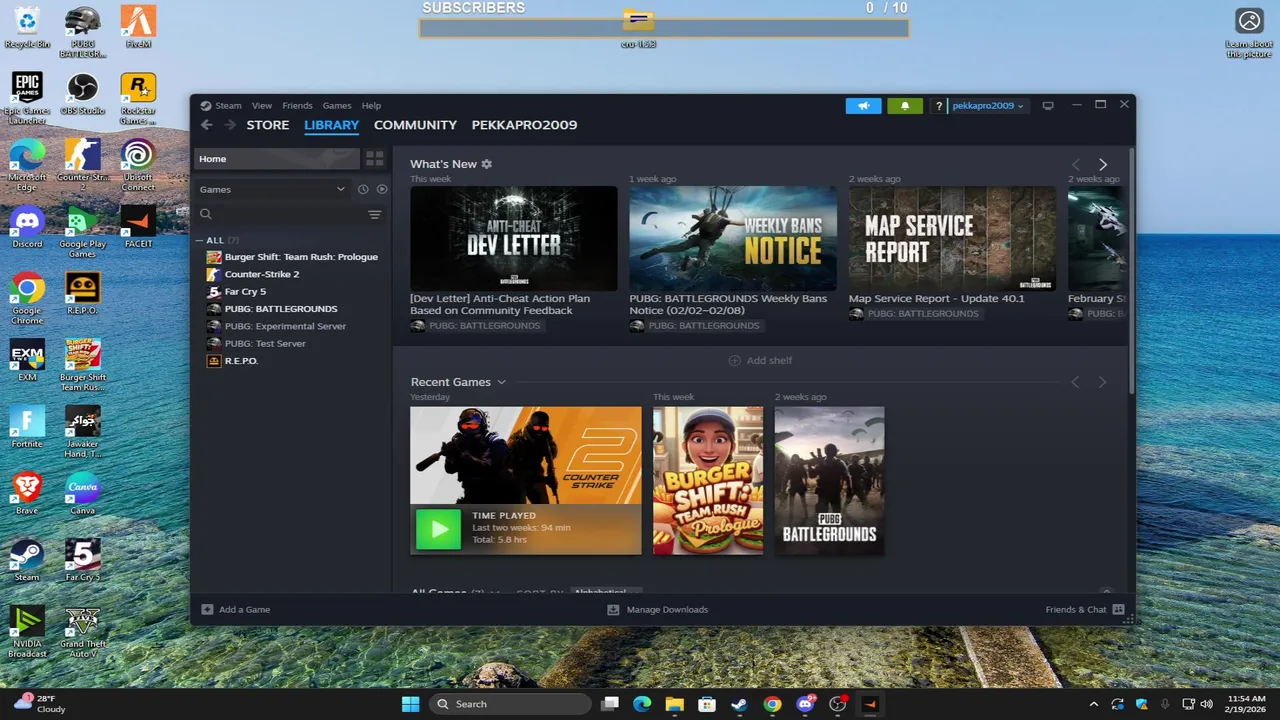The height and width of the screenshot is (720, 1280).
Task: Open Steam announcements megaphone button
Action: 863,106
